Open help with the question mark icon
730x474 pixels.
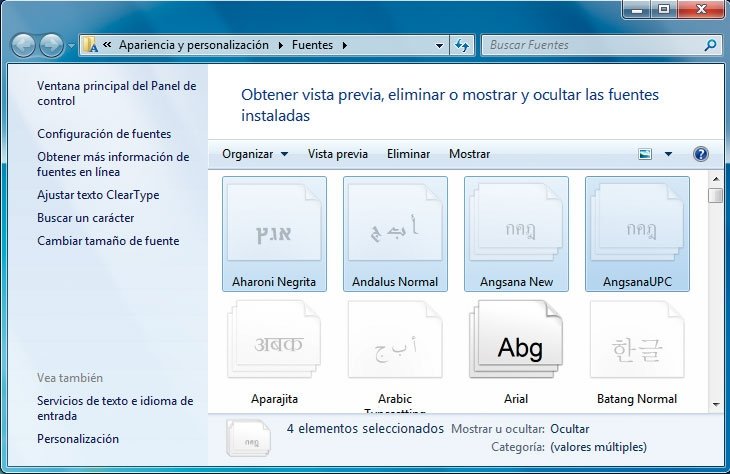701,154
